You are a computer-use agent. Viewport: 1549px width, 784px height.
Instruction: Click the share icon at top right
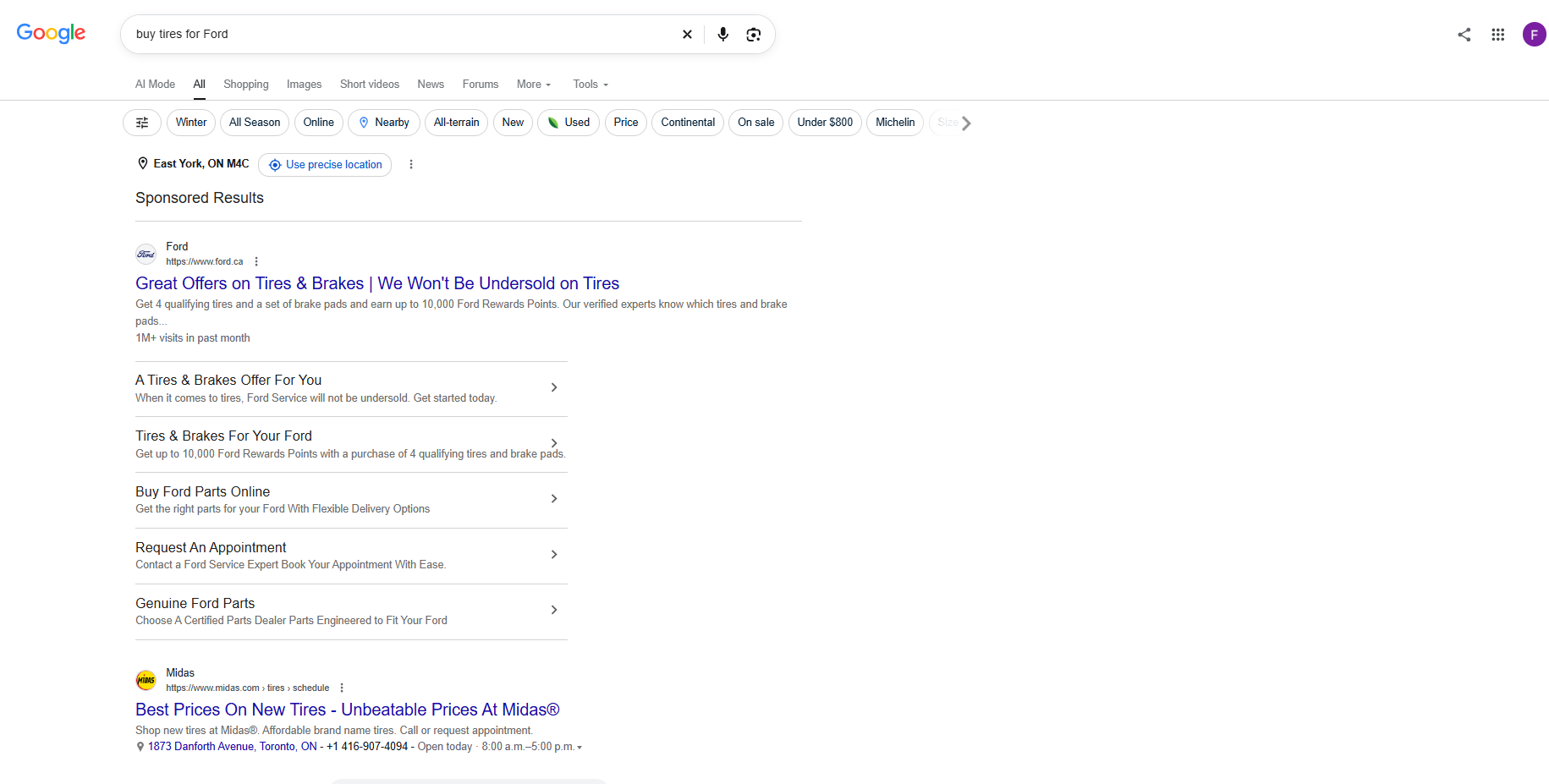[1464, 35]
